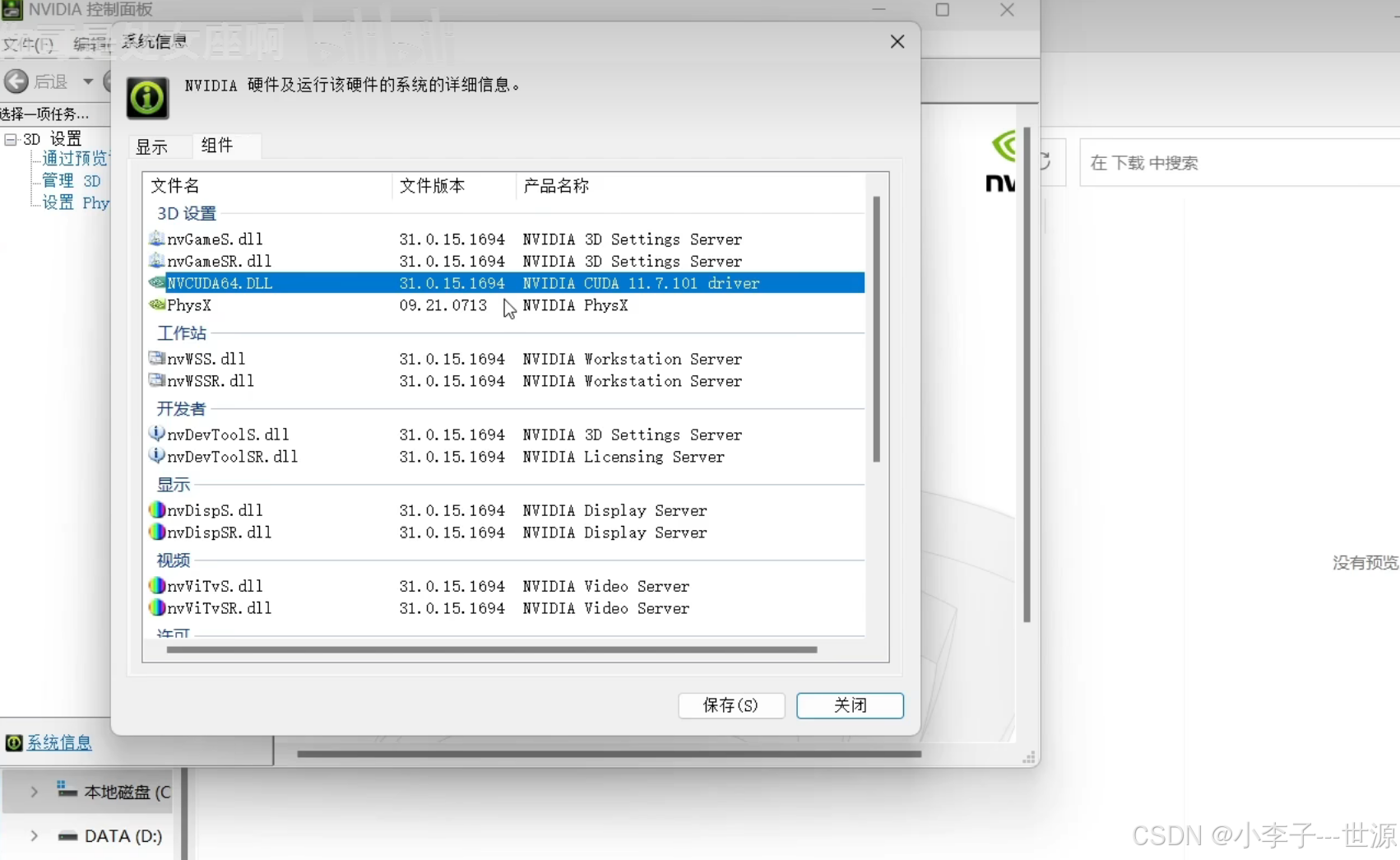Click the PhysX version 09.21.0713
1400x860 pixels.
tap(443, 305)
